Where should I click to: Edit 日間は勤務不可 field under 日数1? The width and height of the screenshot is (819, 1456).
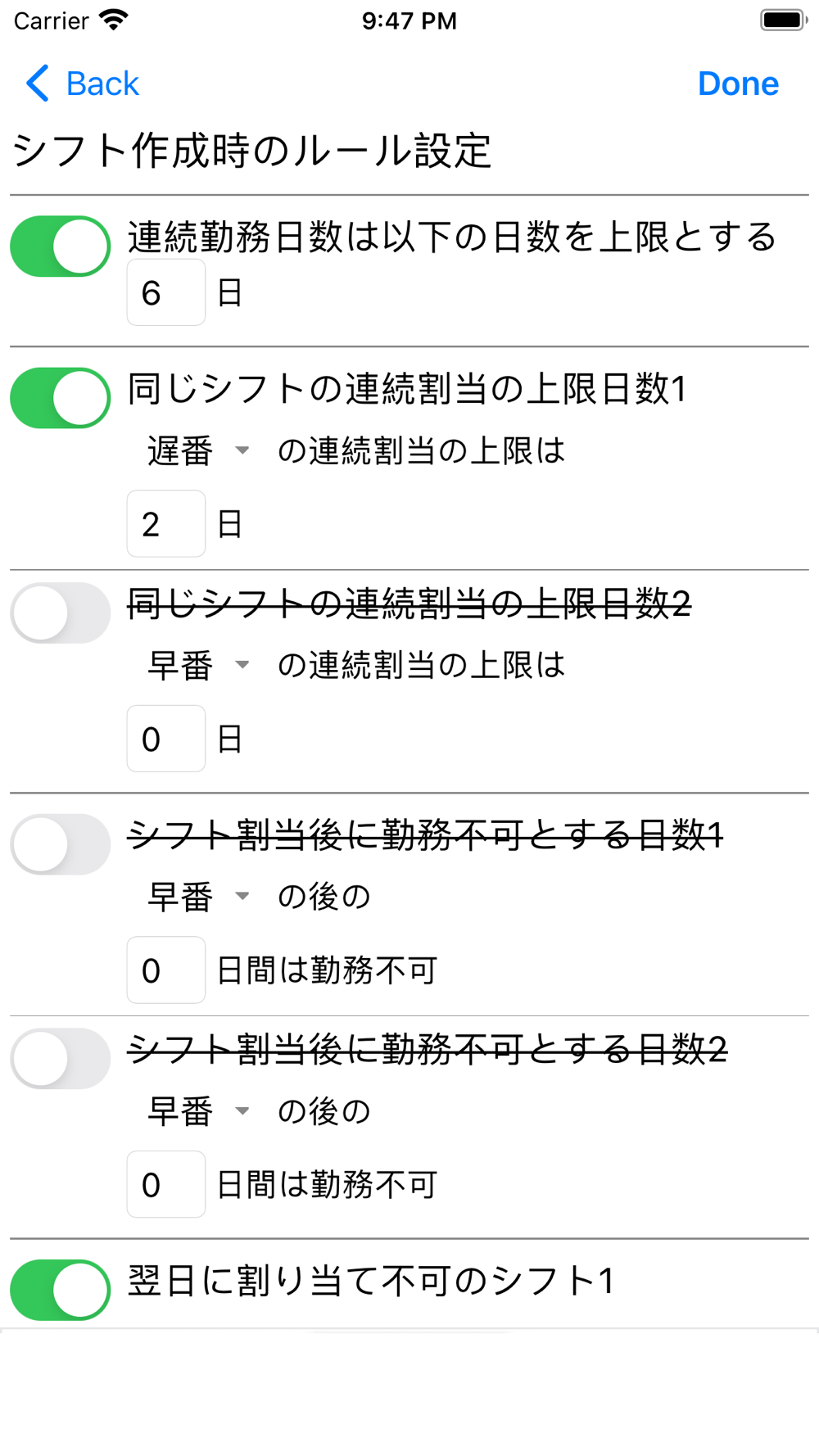click(x=166, y=970)
